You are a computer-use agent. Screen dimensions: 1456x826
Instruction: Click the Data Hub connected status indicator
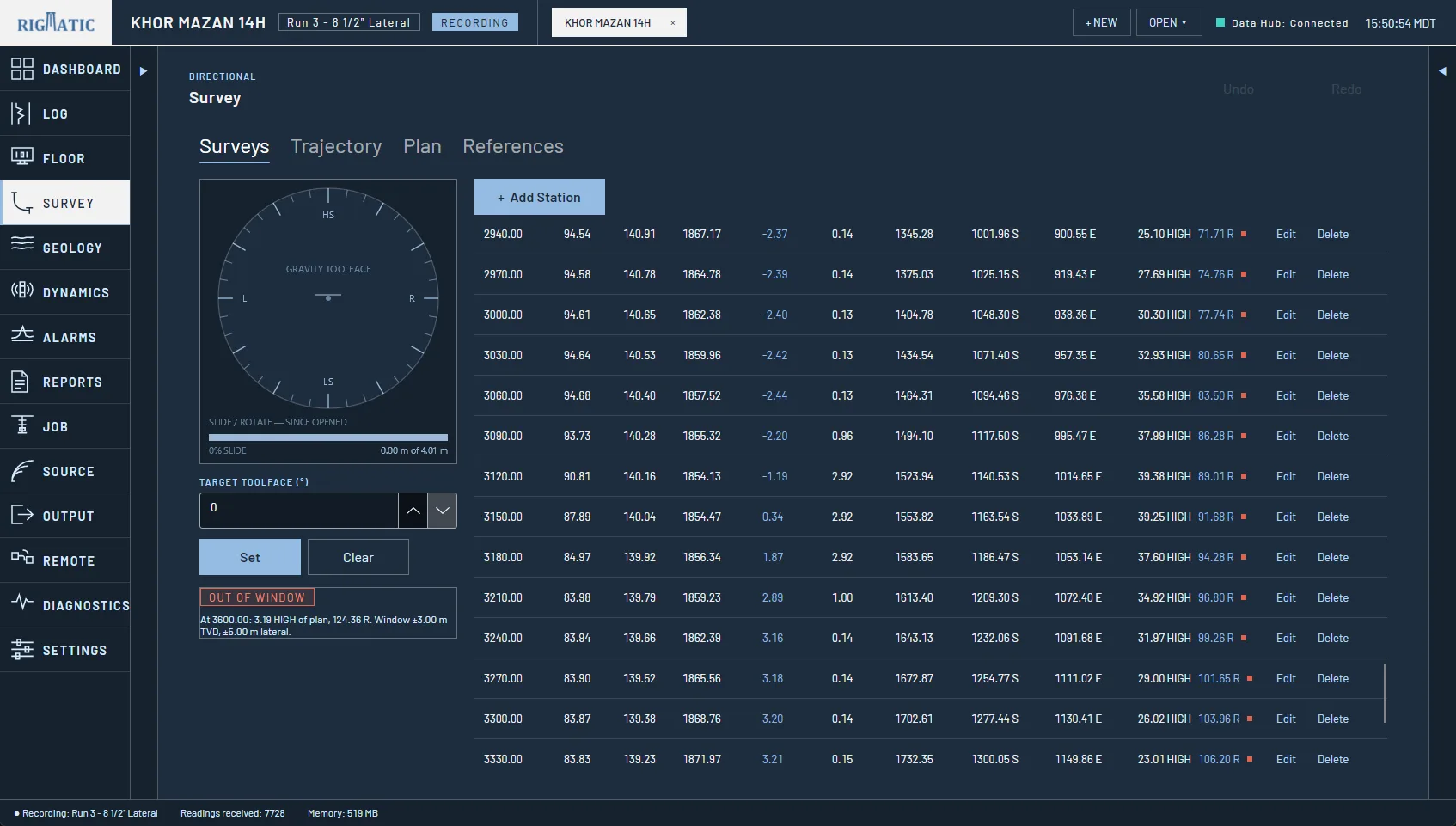coord(1282,23)
